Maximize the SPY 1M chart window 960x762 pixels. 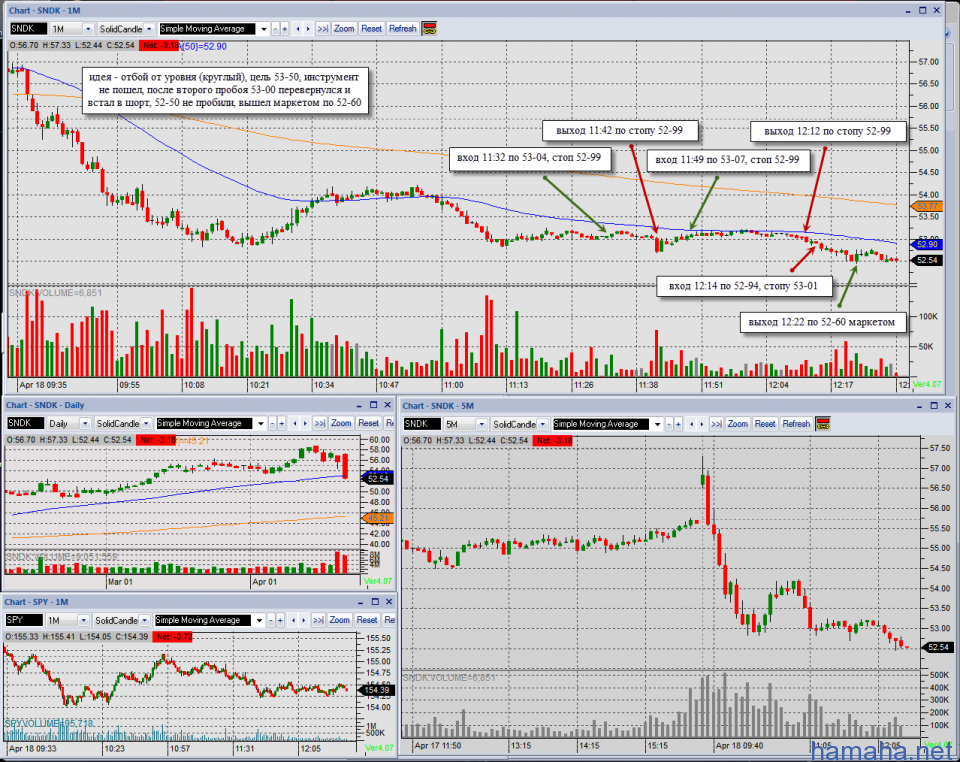(375, 602)
